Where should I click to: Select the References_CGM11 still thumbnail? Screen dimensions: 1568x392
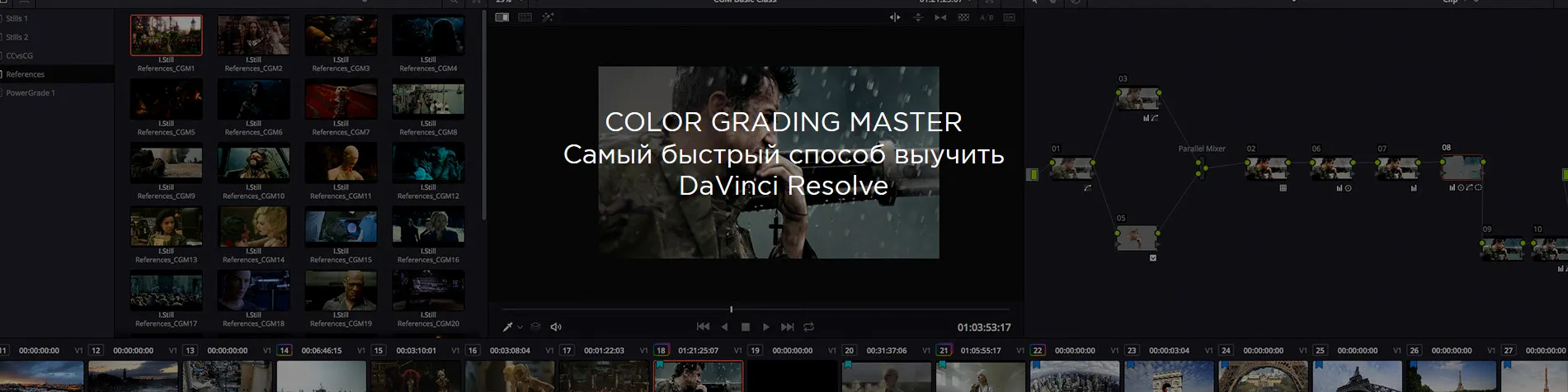click(341, 163)
